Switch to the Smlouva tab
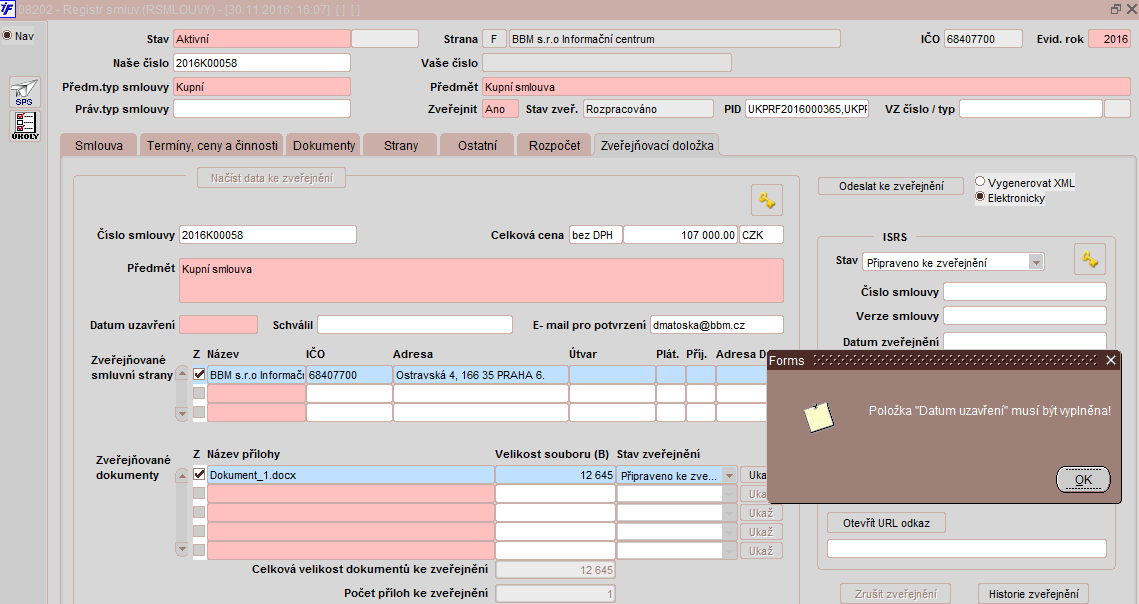The image size is (1139, 604). [x=99, y=145]
